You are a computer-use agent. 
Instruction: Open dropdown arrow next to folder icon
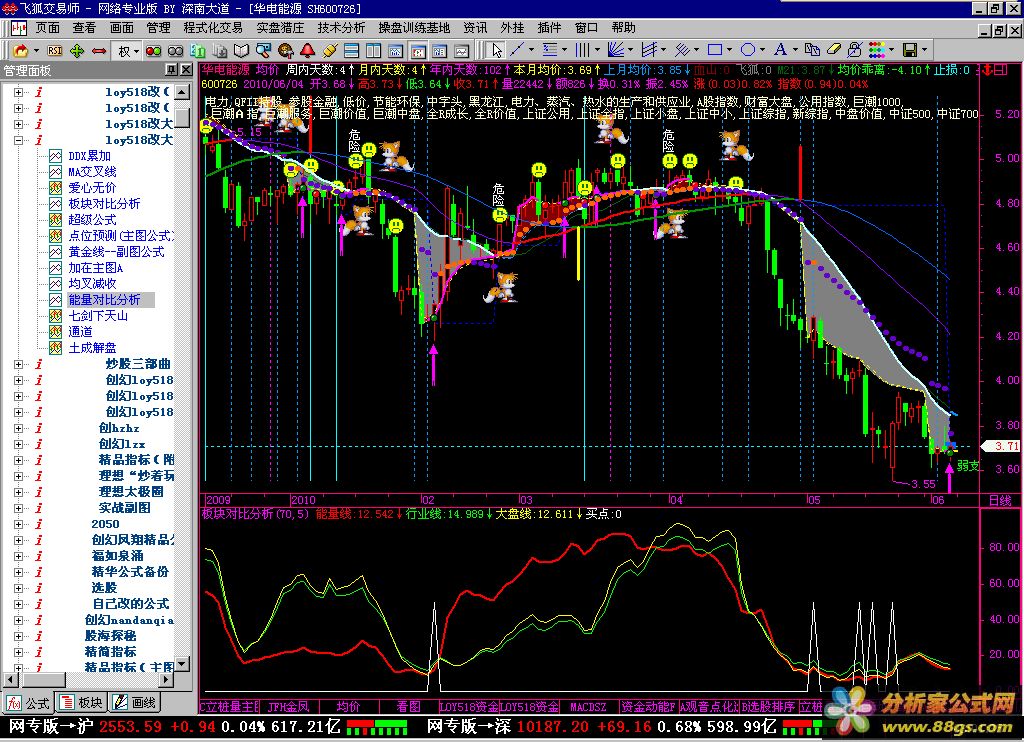tap(37, 50)
